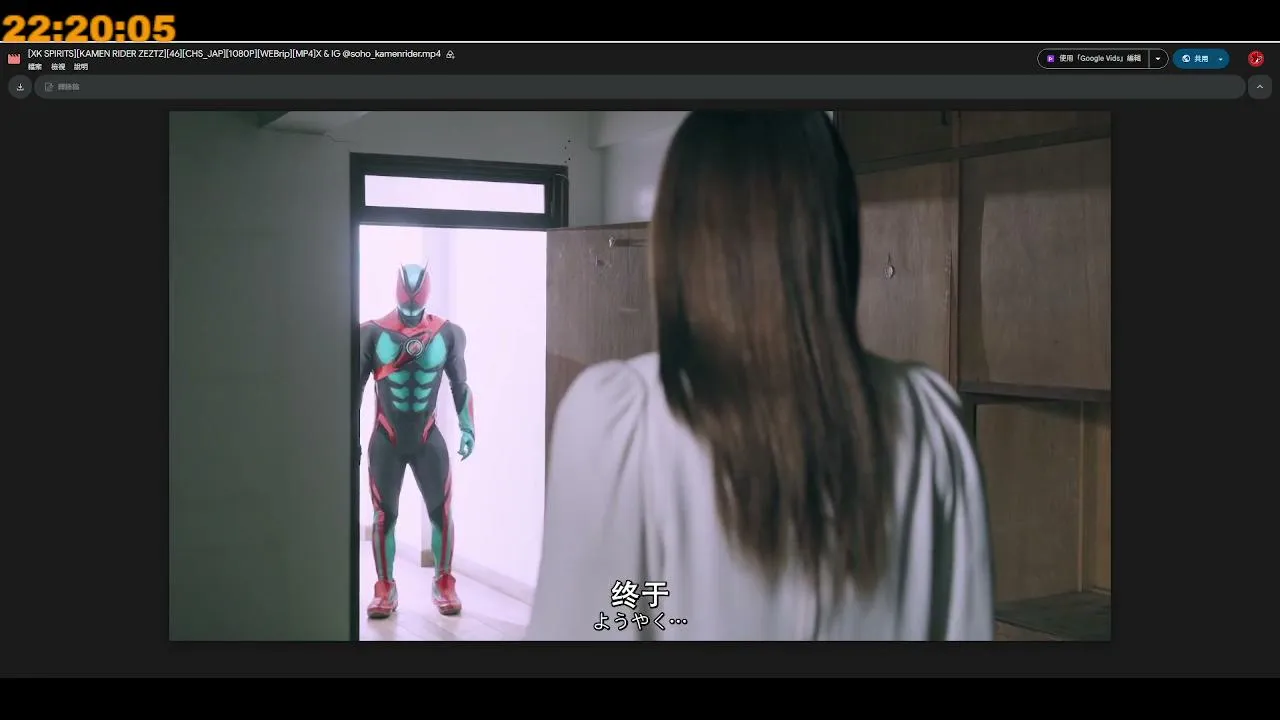Open the dropdown arrow on the Share button
1280x720 pixels.
tap(1221, 59)
